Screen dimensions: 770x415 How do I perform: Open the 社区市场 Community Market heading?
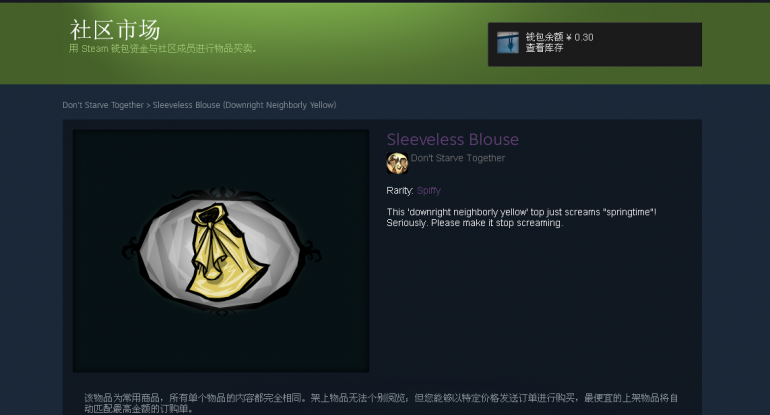point(115,30)
